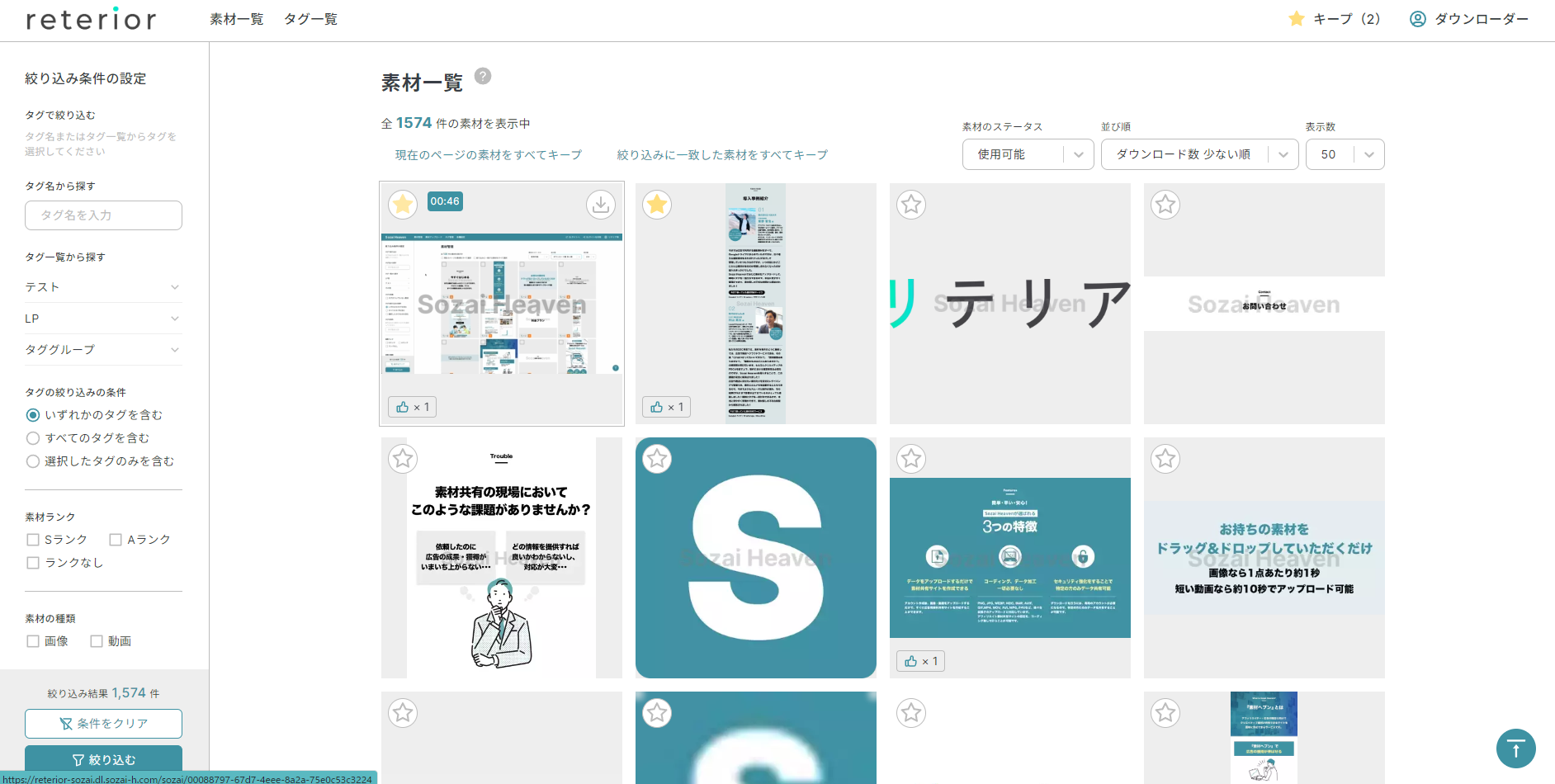Check the 画像 material type checkbox
Screen dimensions: 1555x784
tap(33, 641)
